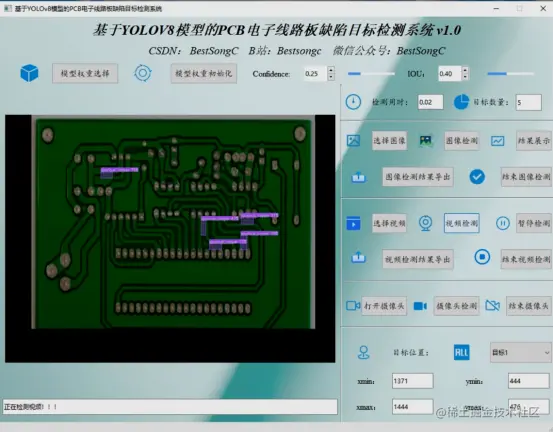The width and height of the screenshot is (553, 432).
Task: Click the Confidence 0.25 input field
Action: click(x=315, y=73)
